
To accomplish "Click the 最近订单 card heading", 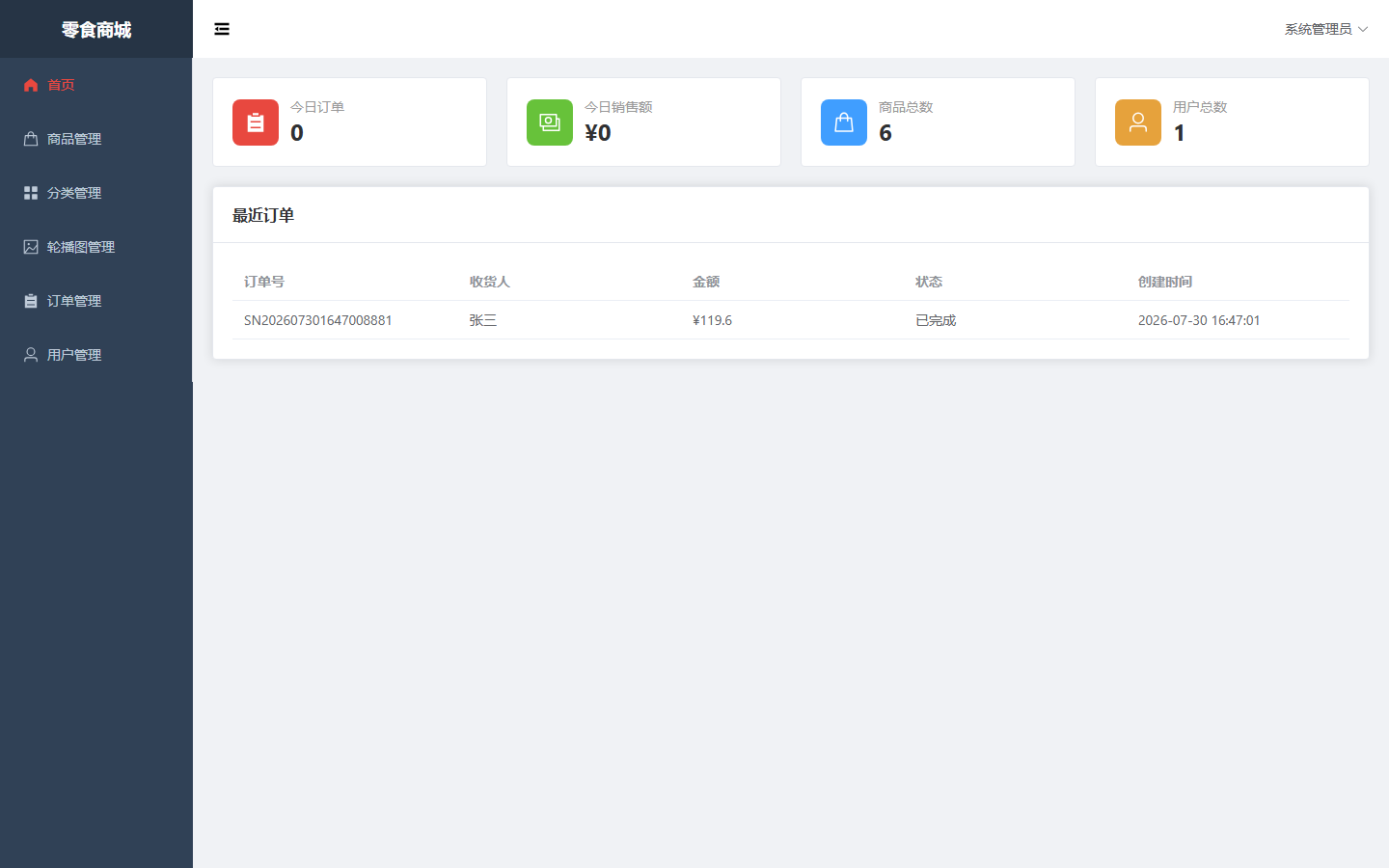I will (x=263, y=215).
